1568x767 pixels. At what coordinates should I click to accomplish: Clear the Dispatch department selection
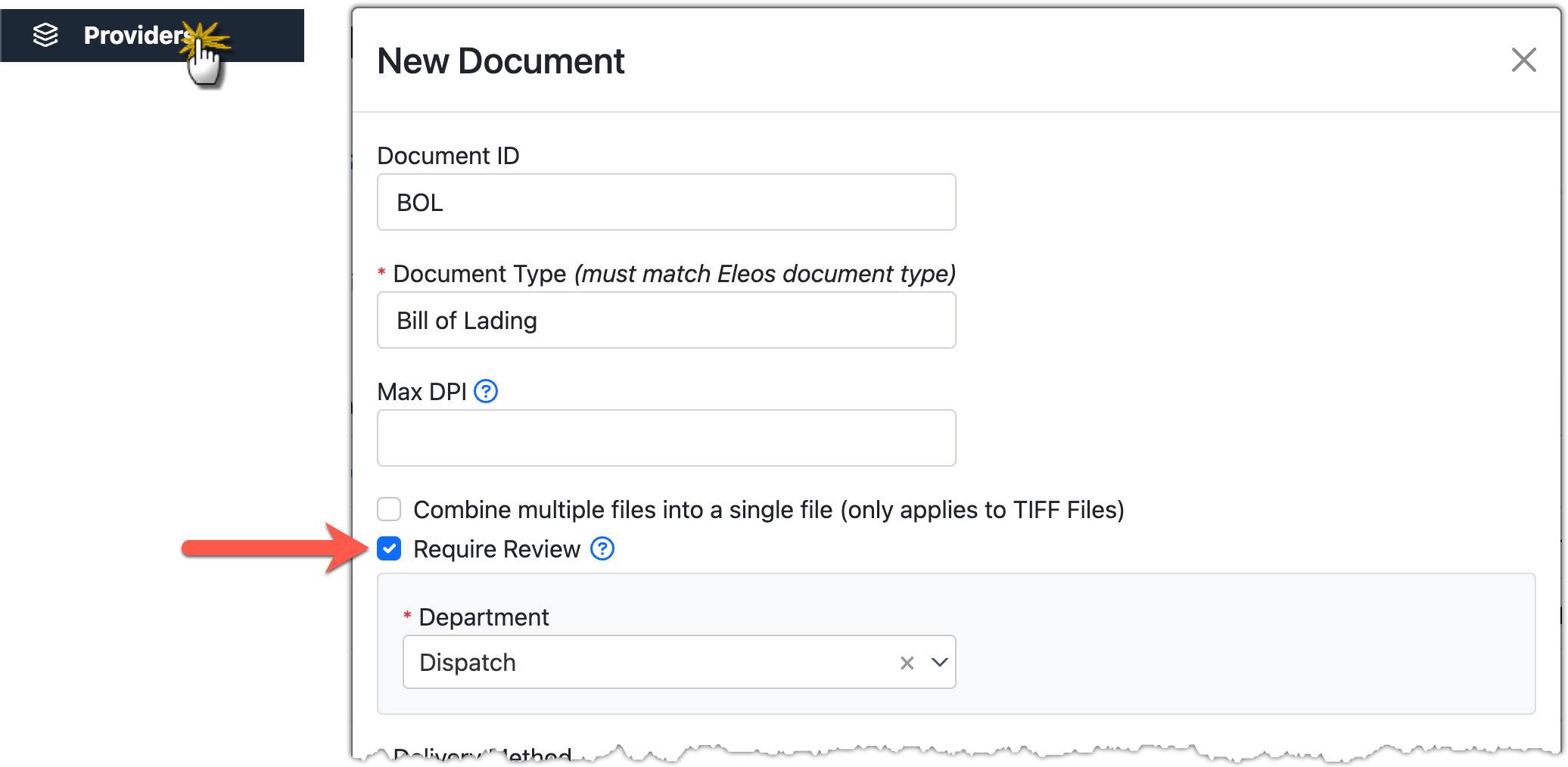(x=907, y=663)
